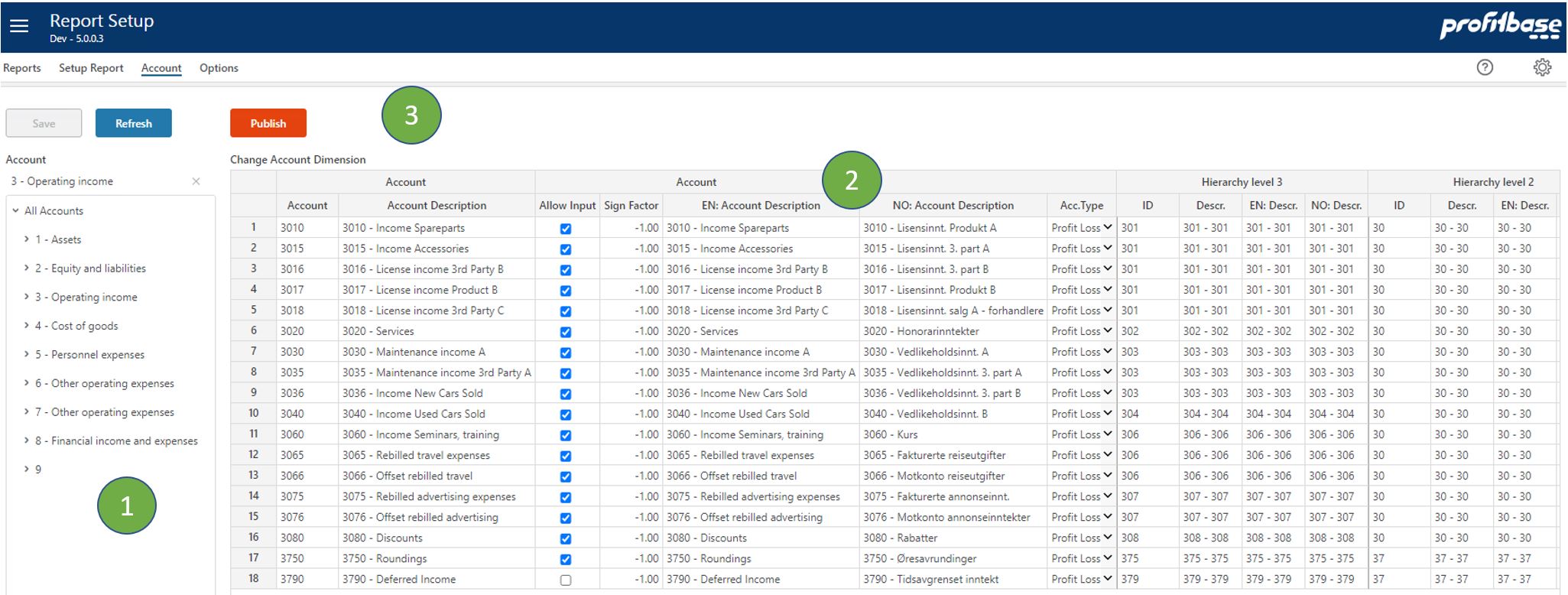Click '3018 - Lisensinnt. salg A - forhandlere' cell
1568x595 pixels.
[x=953, y=311]
